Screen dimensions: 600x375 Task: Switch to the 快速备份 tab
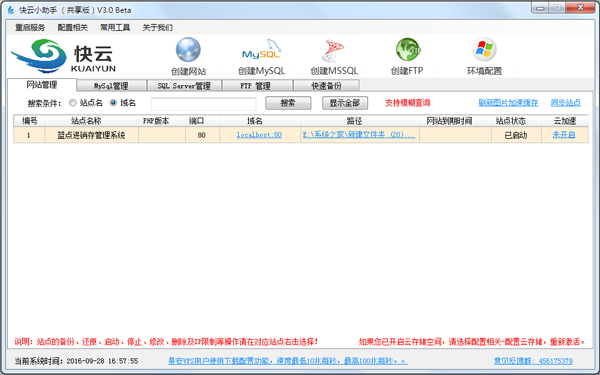[x=326, y=86]
